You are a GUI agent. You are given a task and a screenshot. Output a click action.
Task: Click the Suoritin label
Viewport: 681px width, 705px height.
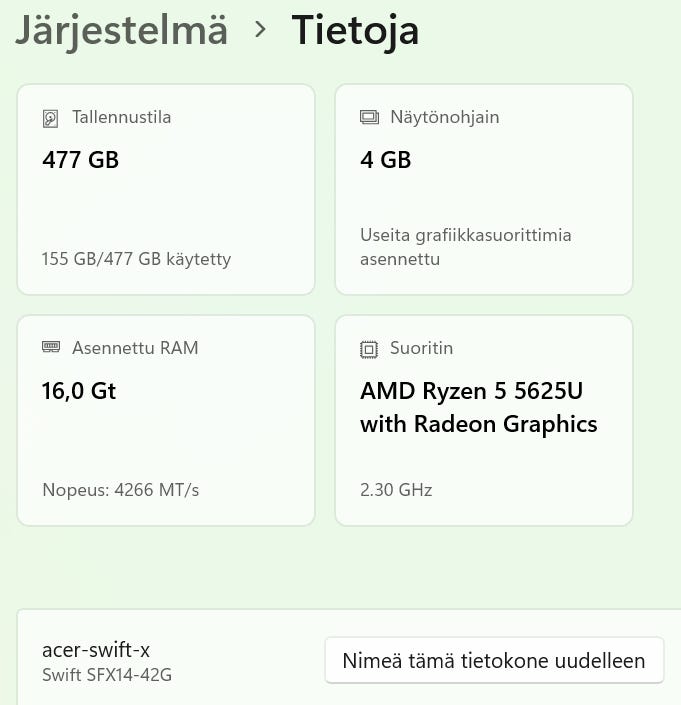421,348
